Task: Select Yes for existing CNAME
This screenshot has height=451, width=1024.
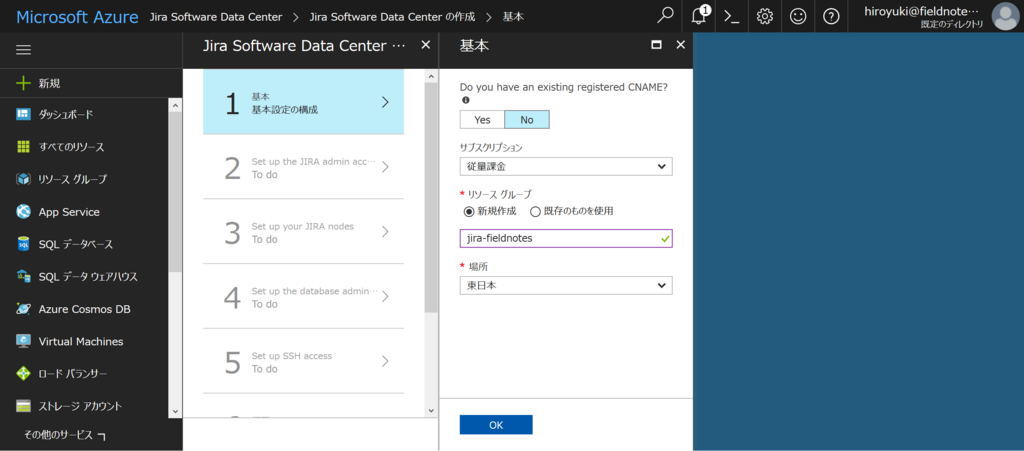Action: pos(482,119)
